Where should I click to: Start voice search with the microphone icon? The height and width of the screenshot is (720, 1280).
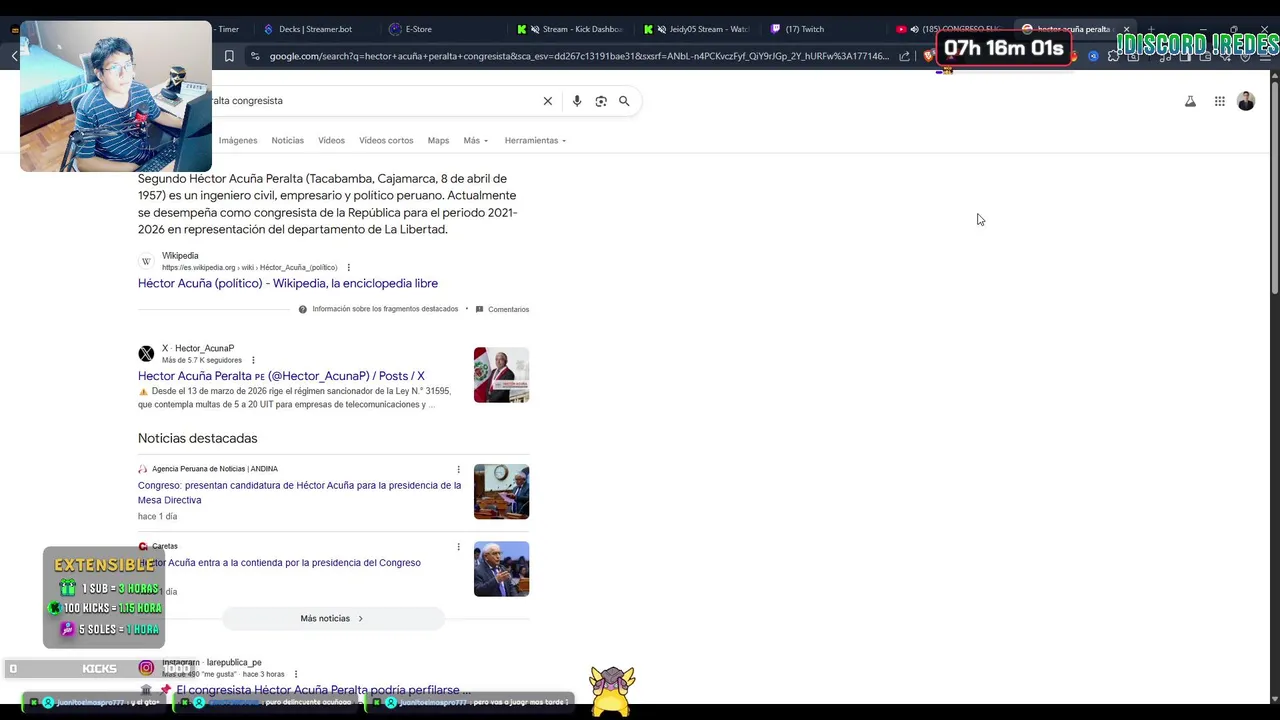(577, 101)
